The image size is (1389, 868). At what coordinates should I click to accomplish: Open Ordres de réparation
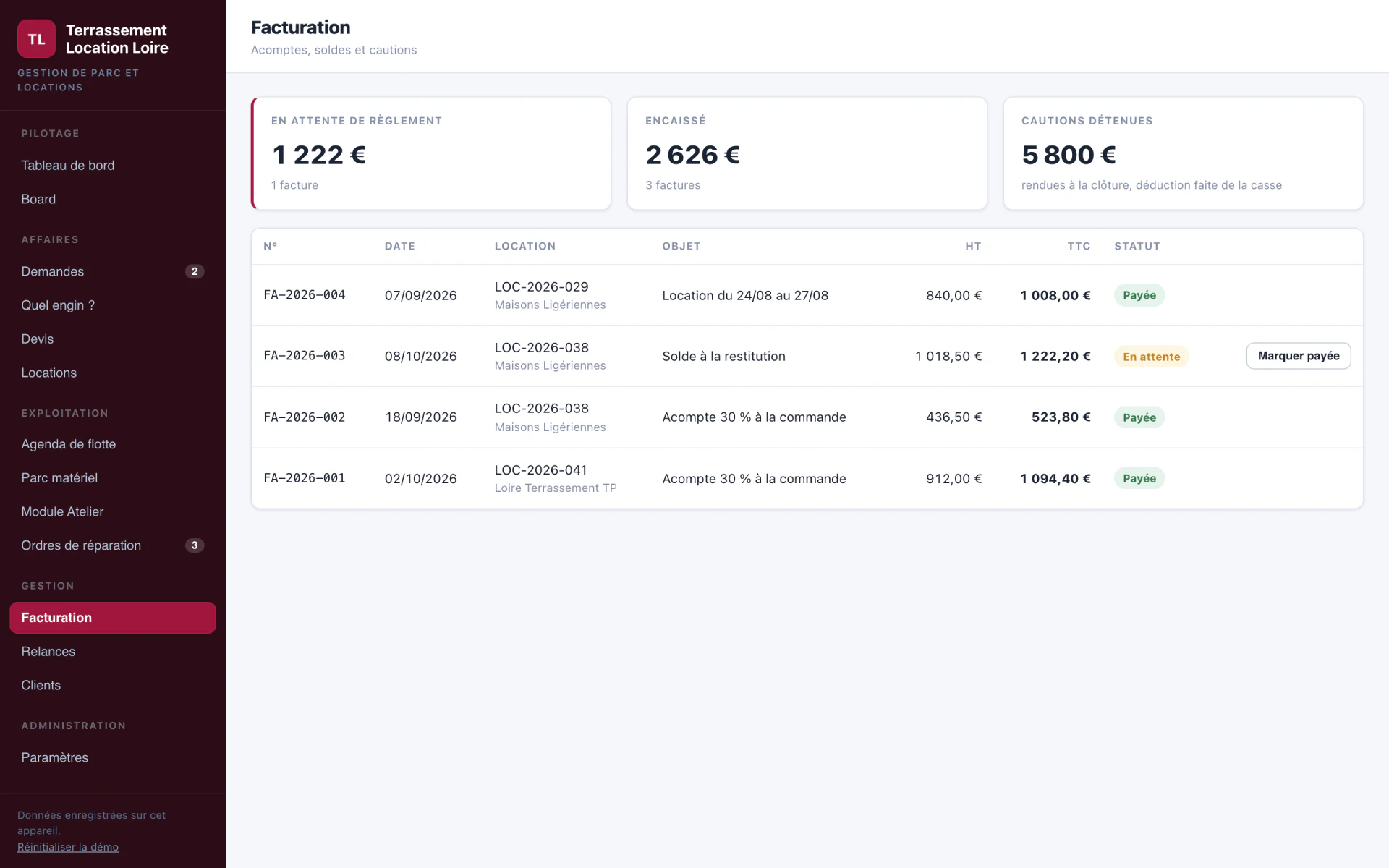click(x=113, y=545)
